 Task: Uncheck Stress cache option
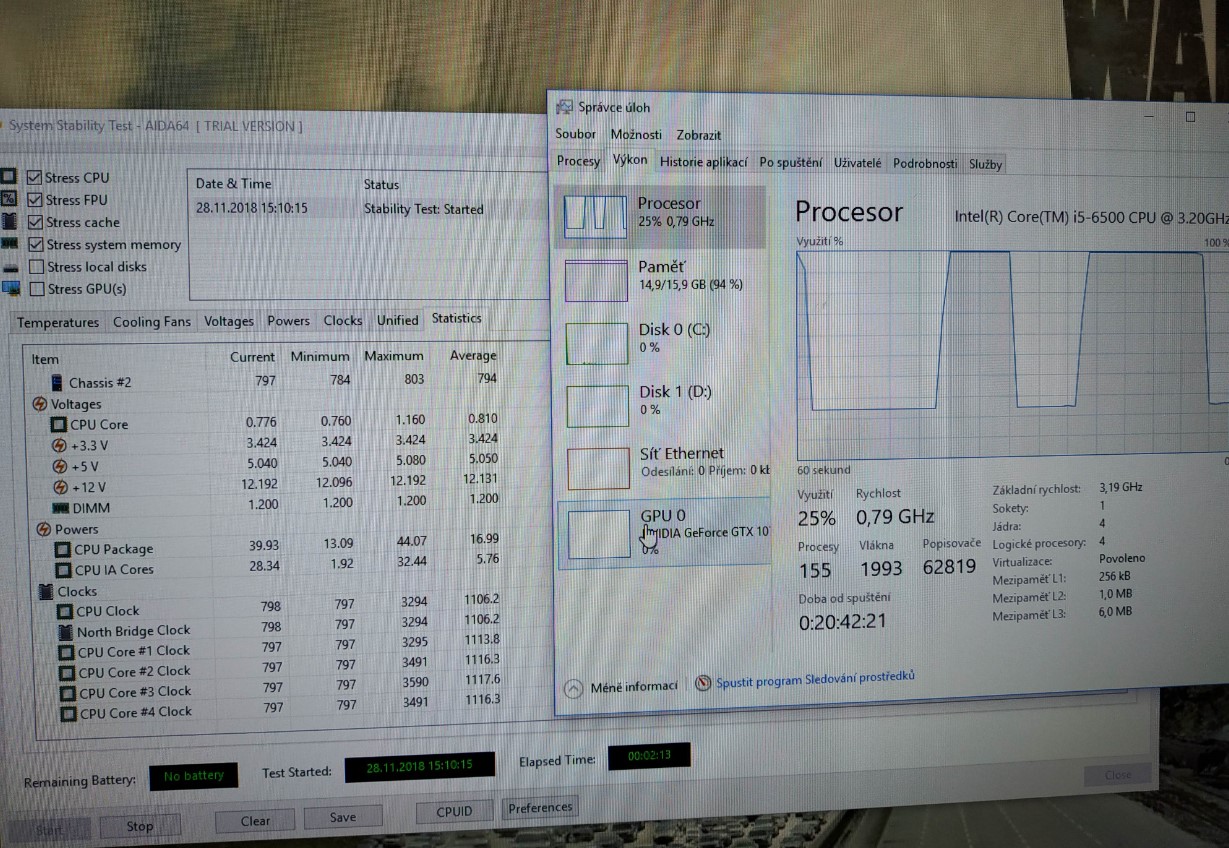tap(35, 222)
